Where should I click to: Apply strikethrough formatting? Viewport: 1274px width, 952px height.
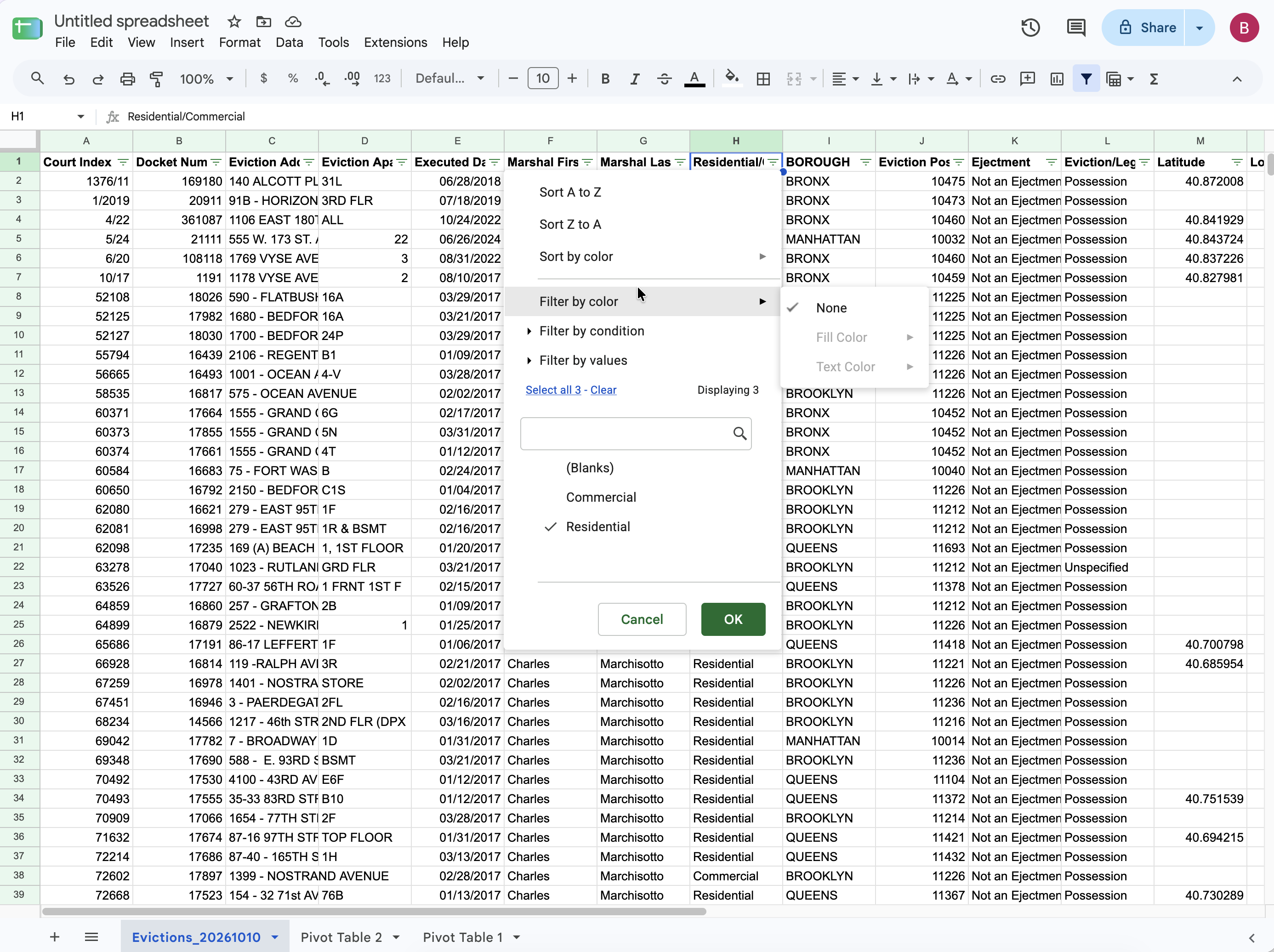coord(664,79)
